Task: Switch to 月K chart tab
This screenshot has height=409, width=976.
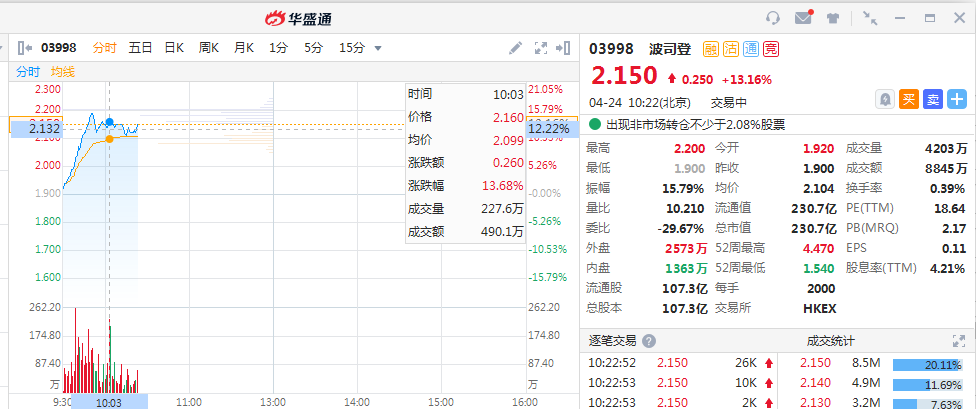Action: point(244,48)
